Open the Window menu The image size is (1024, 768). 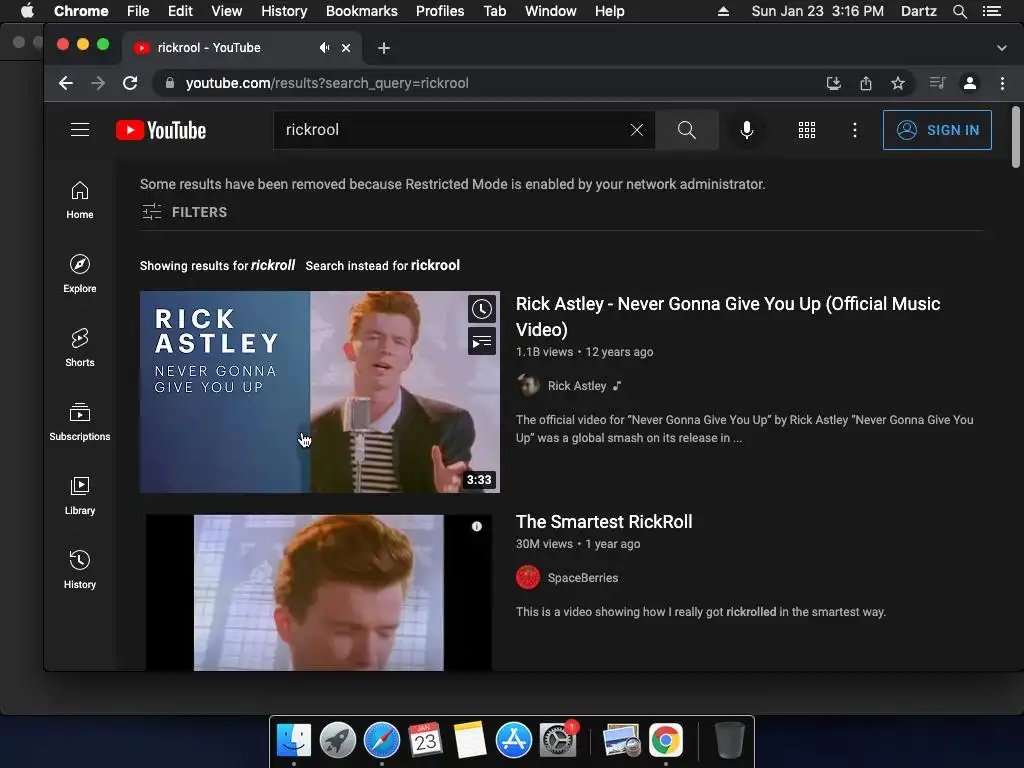pyautogui.click(x=551, y=11)
